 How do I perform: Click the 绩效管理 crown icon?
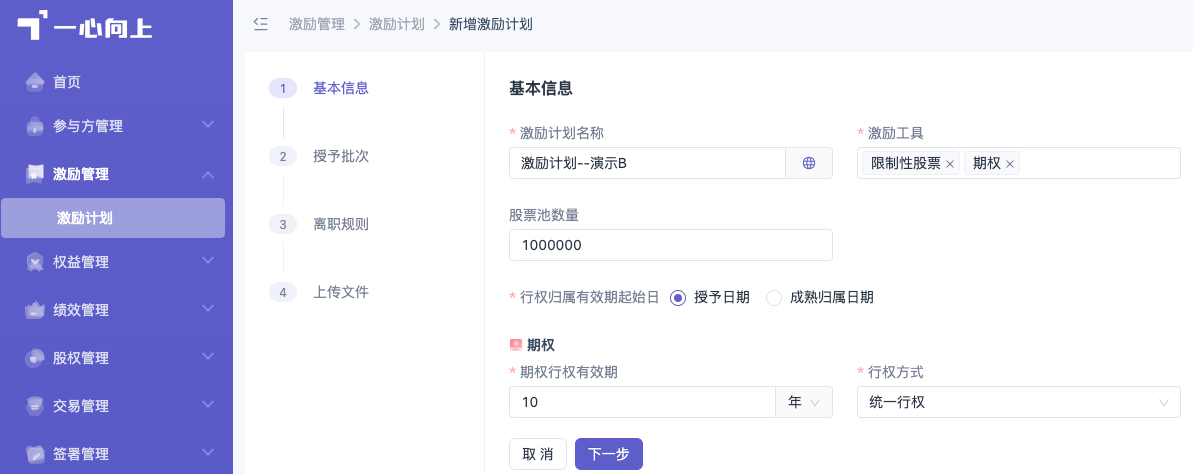point(35,310)
